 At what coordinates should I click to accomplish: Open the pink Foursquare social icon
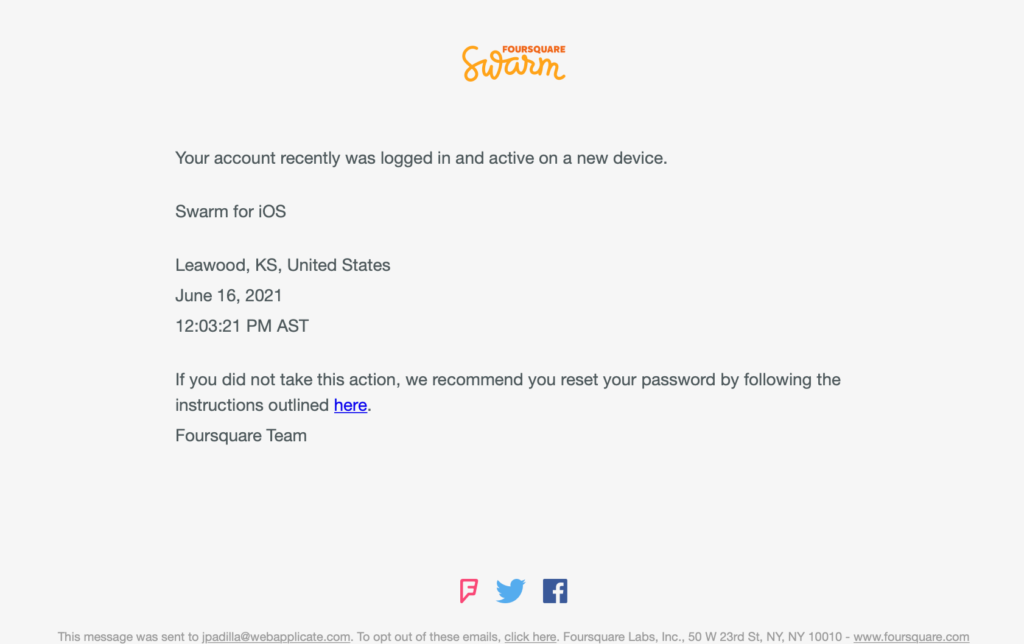[468, 591]
